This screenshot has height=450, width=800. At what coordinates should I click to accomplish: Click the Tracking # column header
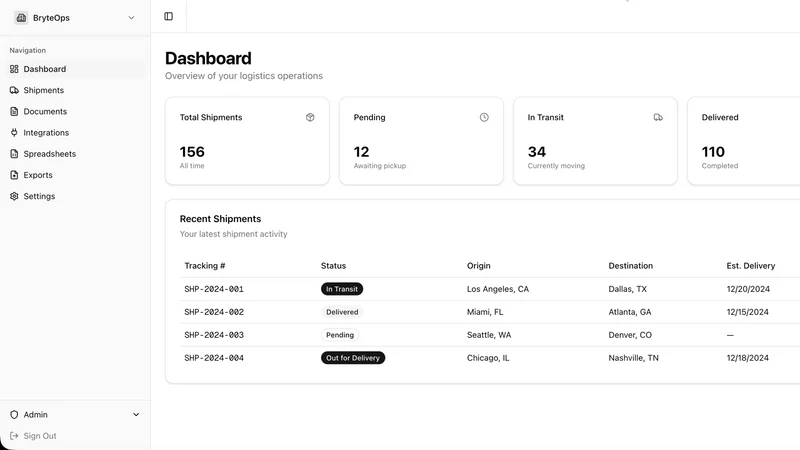[205, 266]
